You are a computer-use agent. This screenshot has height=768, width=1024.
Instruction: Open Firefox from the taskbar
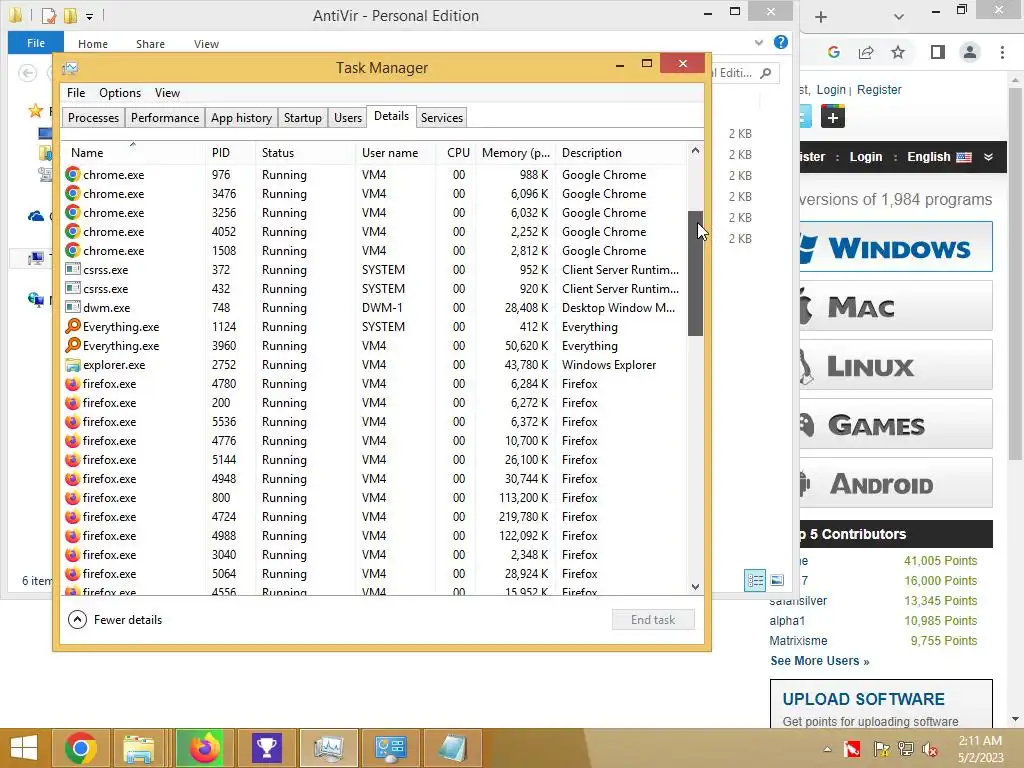click(205, 748)
